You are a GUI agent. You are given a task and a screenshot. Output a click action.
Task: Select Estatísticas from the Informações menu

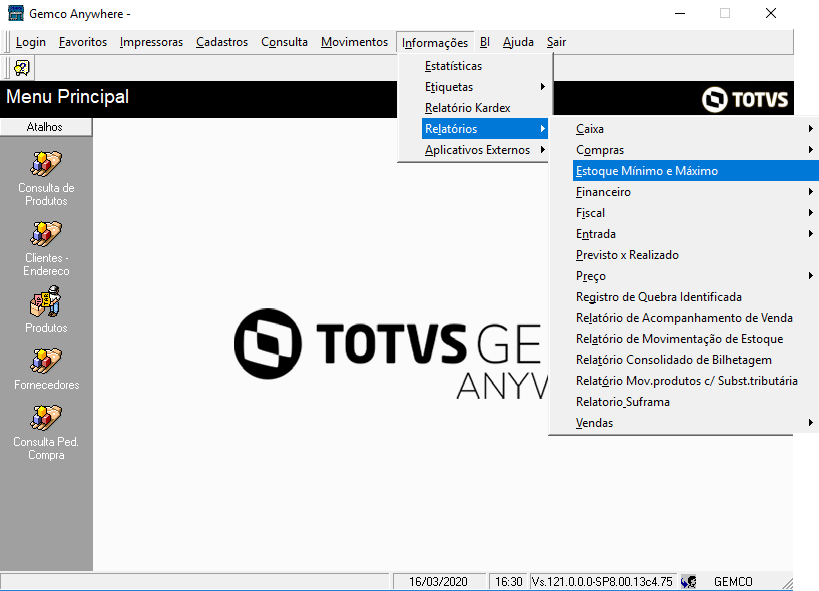coord(485,66)
